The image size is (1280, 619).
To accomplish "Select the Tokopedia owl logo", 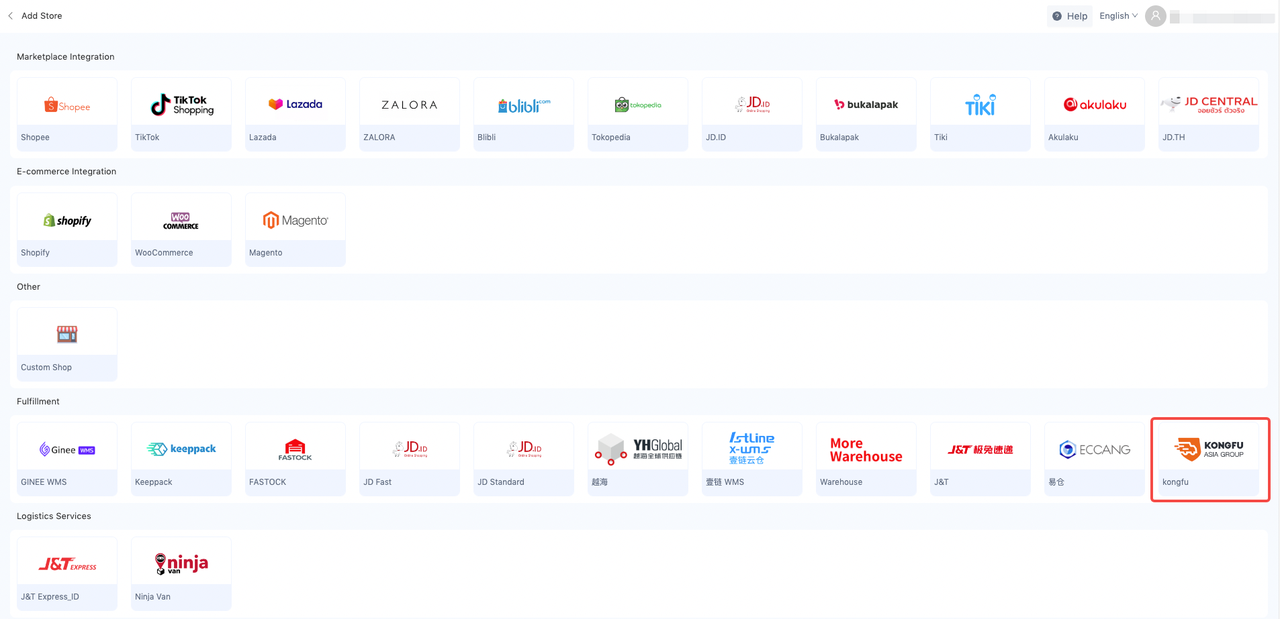I will [x=637, y=104].
